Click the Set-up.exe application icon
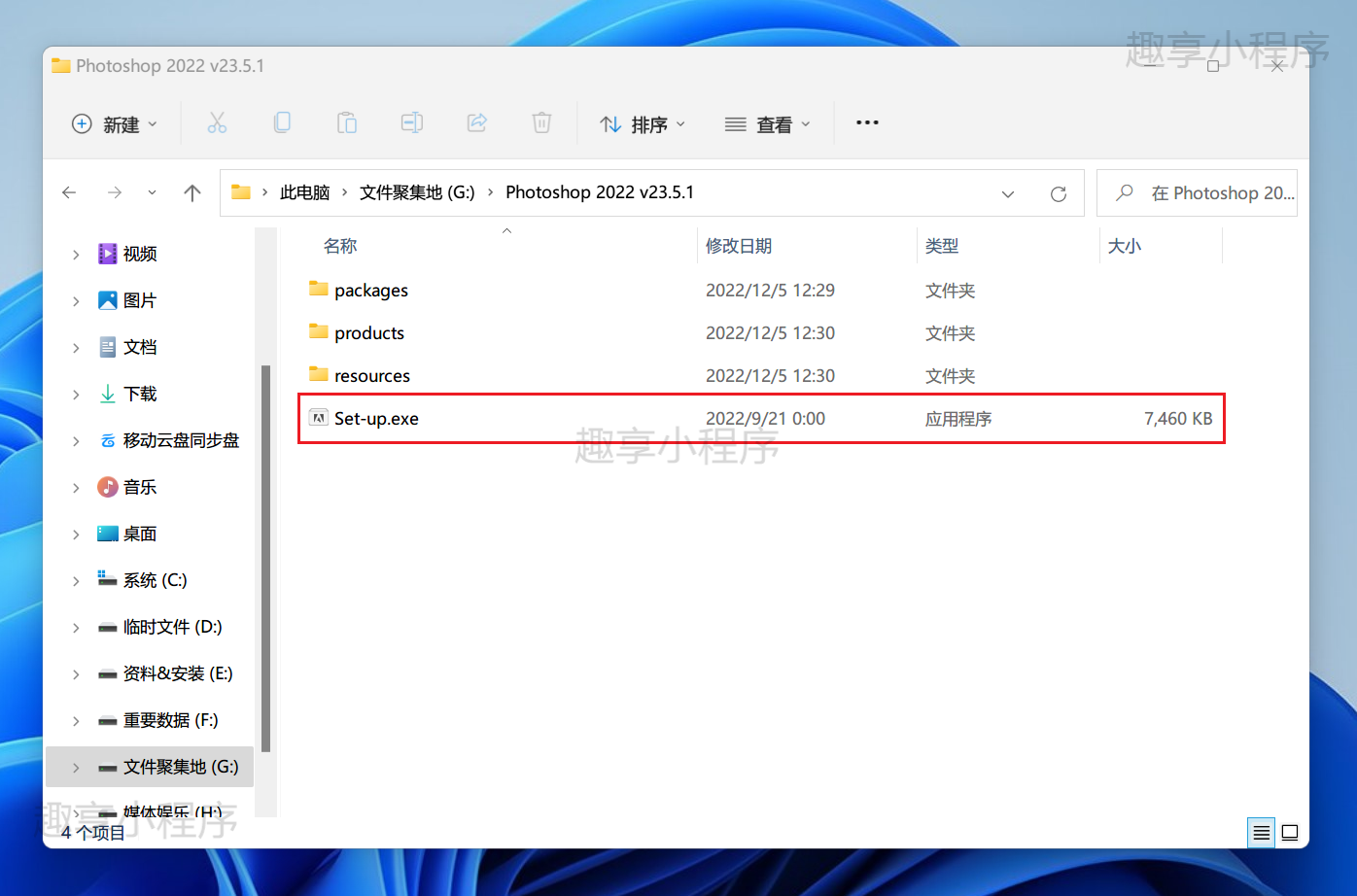The height and width of the screenshot is (896, 1357). click(x=318, y=418)
